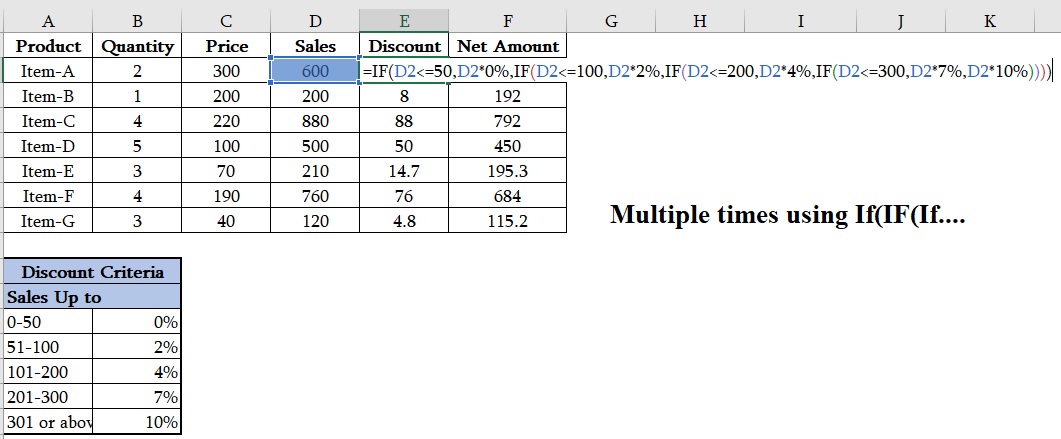Select column D header
The height and width of the screenshot is (439, 1061).
click(315, 21)
